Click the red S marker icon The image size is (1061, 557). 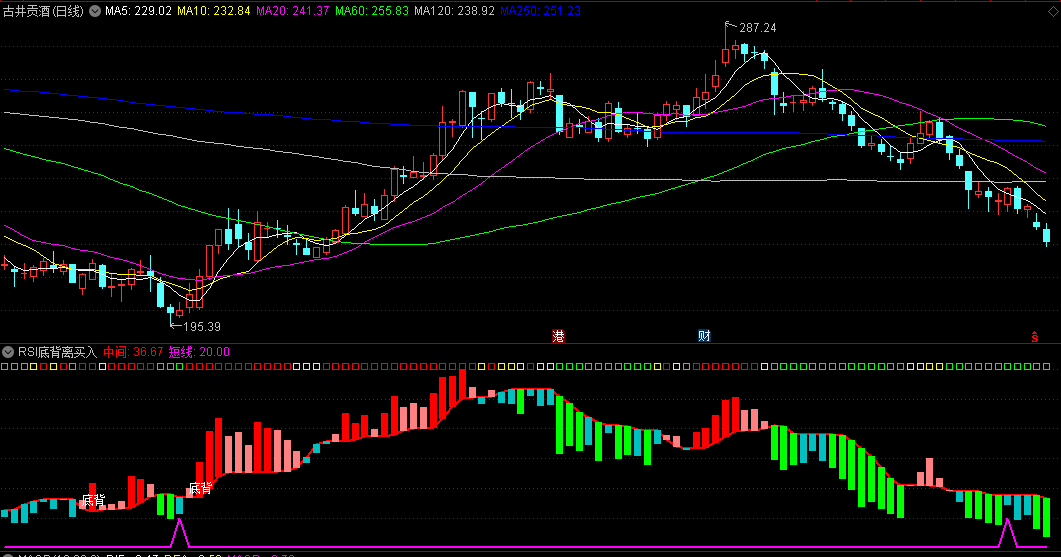point(1035,336)
